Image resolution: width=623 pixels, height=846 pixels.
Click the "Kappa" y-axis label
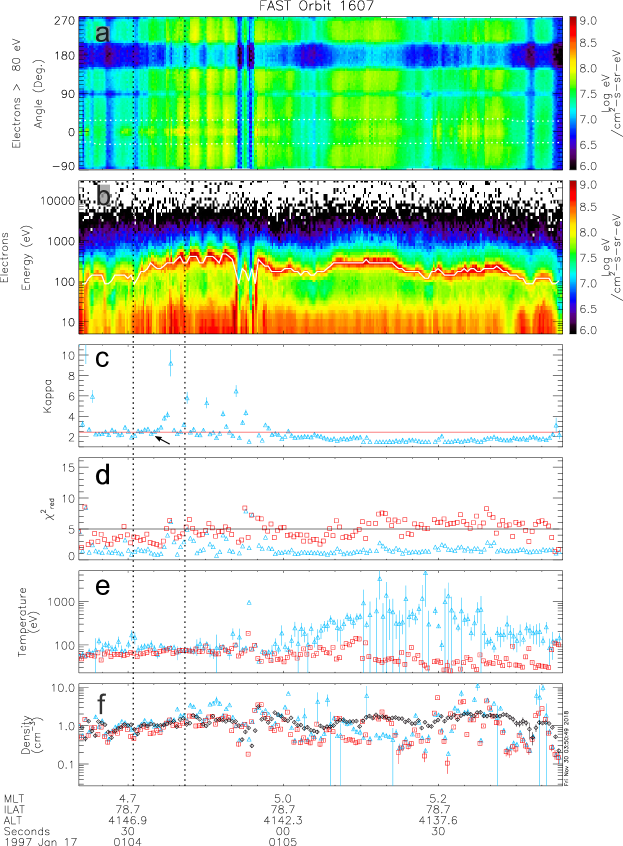point(48,395)
